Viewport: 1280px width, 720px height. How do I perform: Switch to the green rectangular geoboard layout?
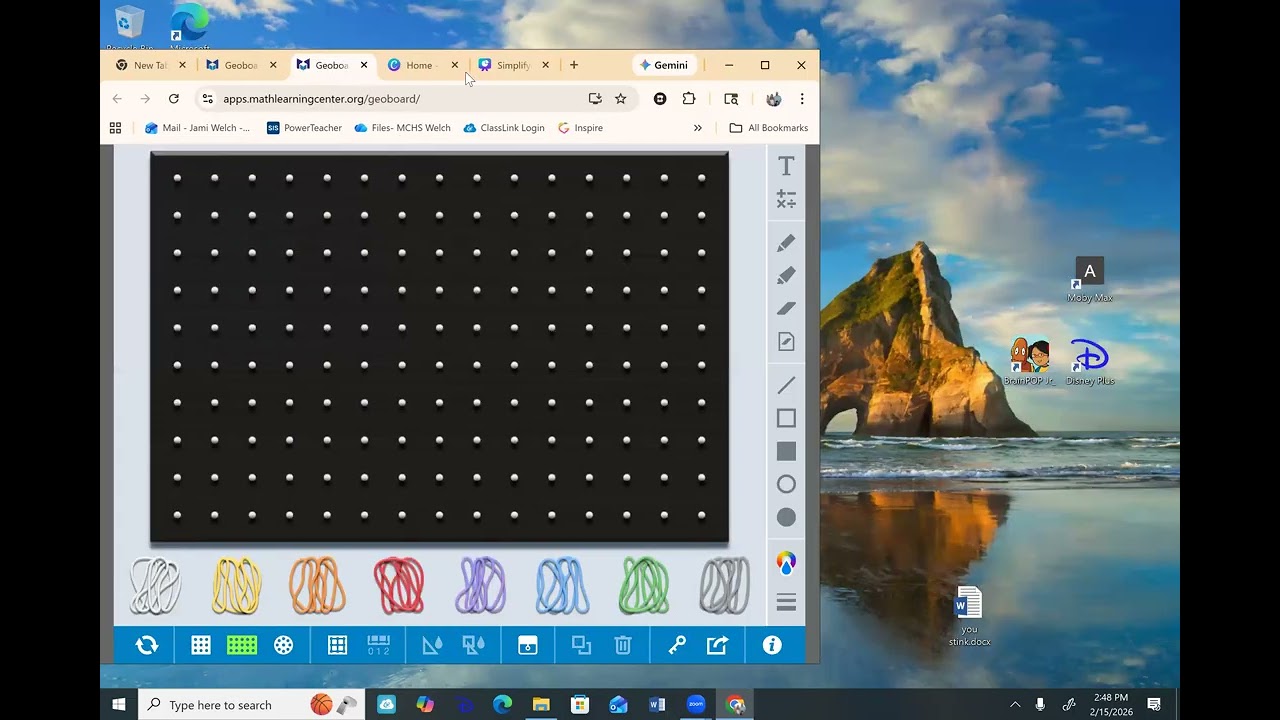click(242, 645)
